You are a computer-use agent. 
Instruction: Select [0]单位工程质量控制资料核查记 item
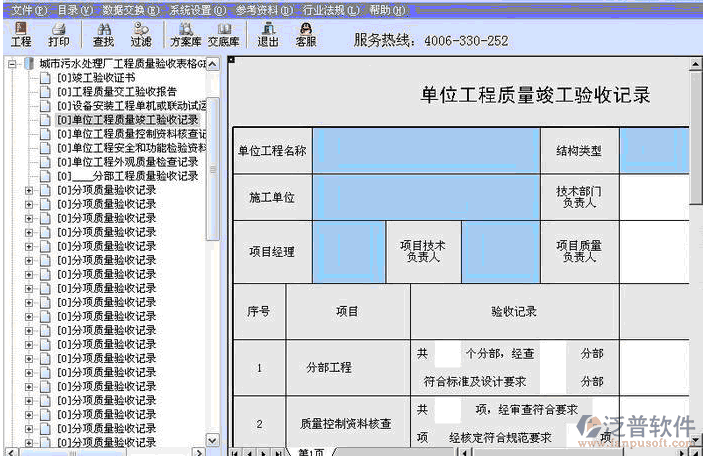[131, 134]
